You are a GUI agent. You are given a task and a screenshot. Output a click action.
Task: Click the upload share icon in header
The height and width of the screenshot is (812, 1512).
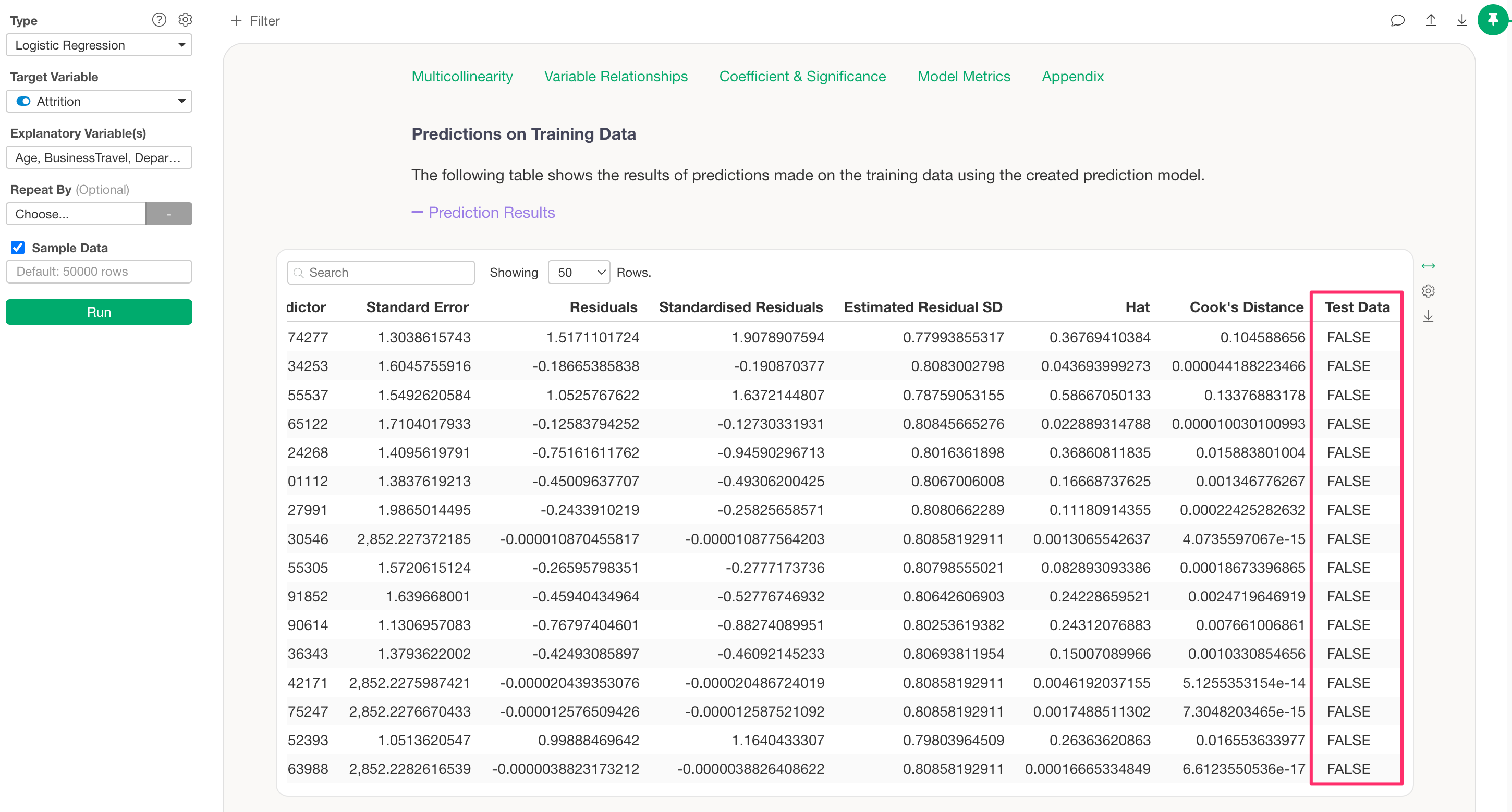coord(1431,20)
